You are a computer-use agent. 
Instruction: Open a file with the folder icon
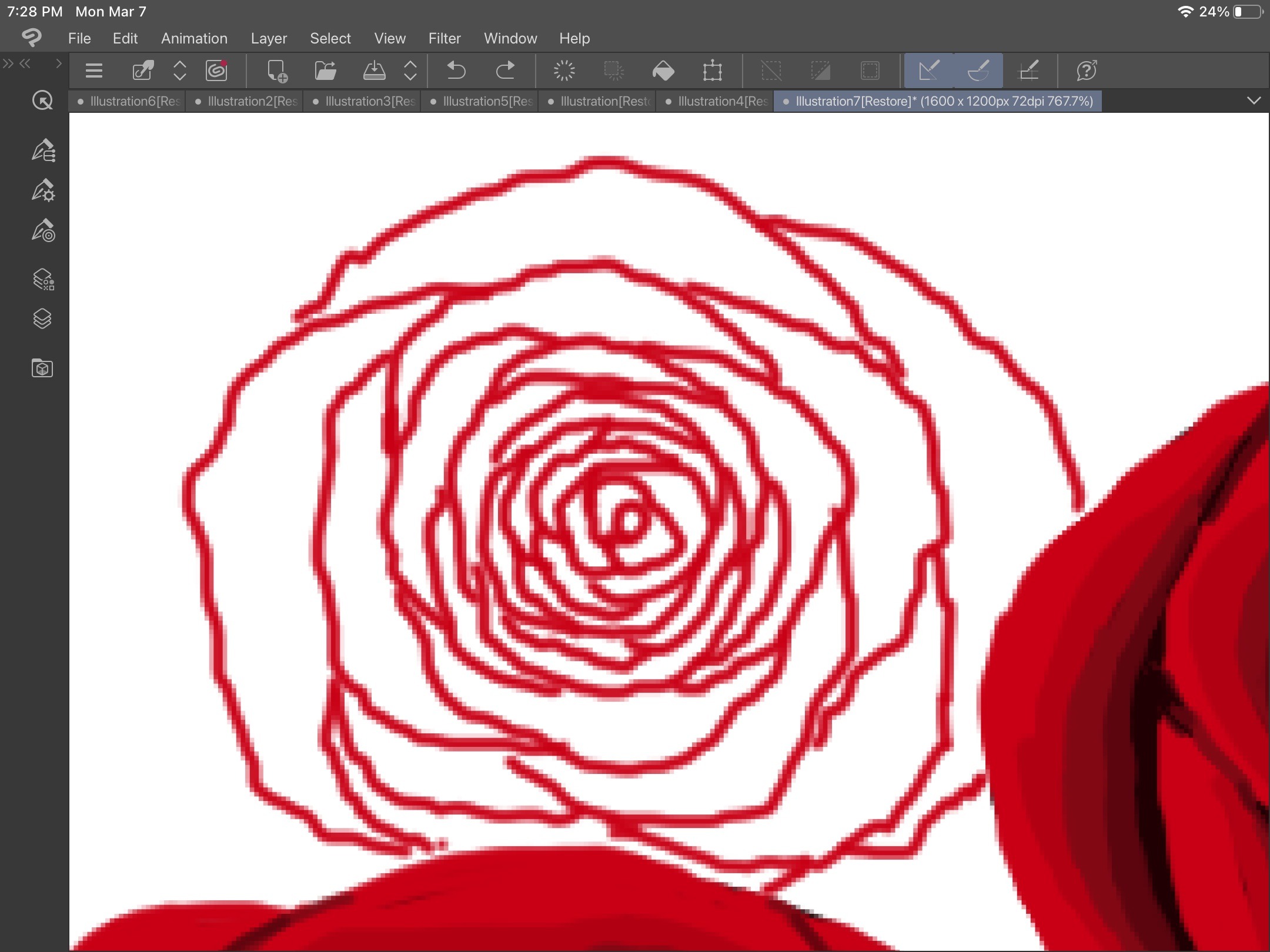(325, 71)
